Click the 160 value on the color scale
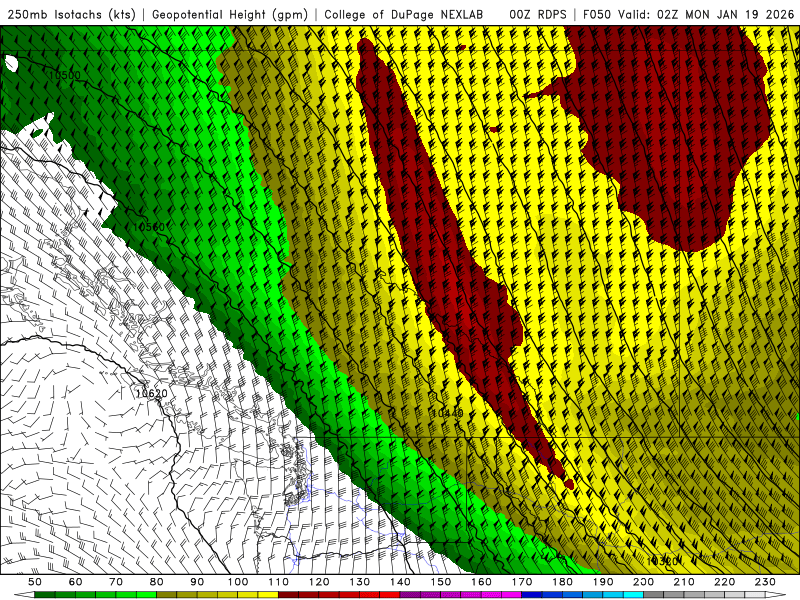 tap(481, 582)
